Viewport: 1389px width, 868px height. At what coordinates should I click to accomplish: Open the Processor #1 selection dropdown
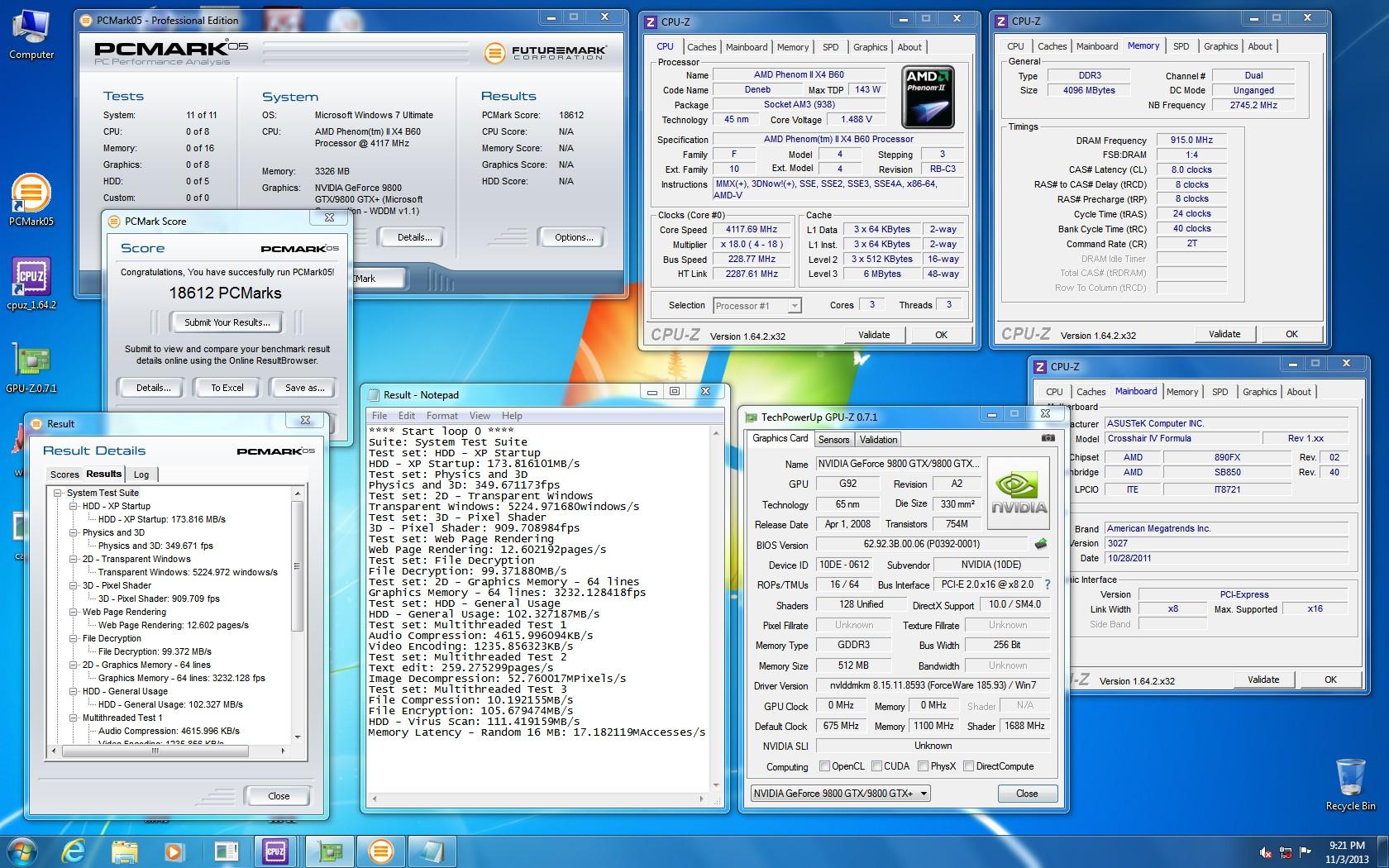[x=757, y=306]
